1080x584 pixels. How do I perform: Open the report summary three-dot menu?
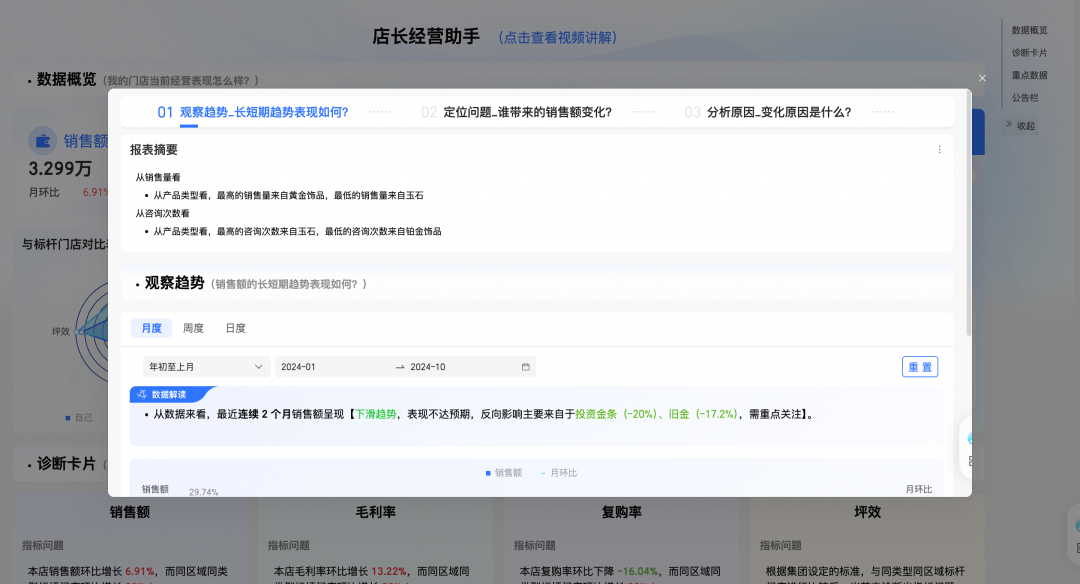(x=939, y=149)
